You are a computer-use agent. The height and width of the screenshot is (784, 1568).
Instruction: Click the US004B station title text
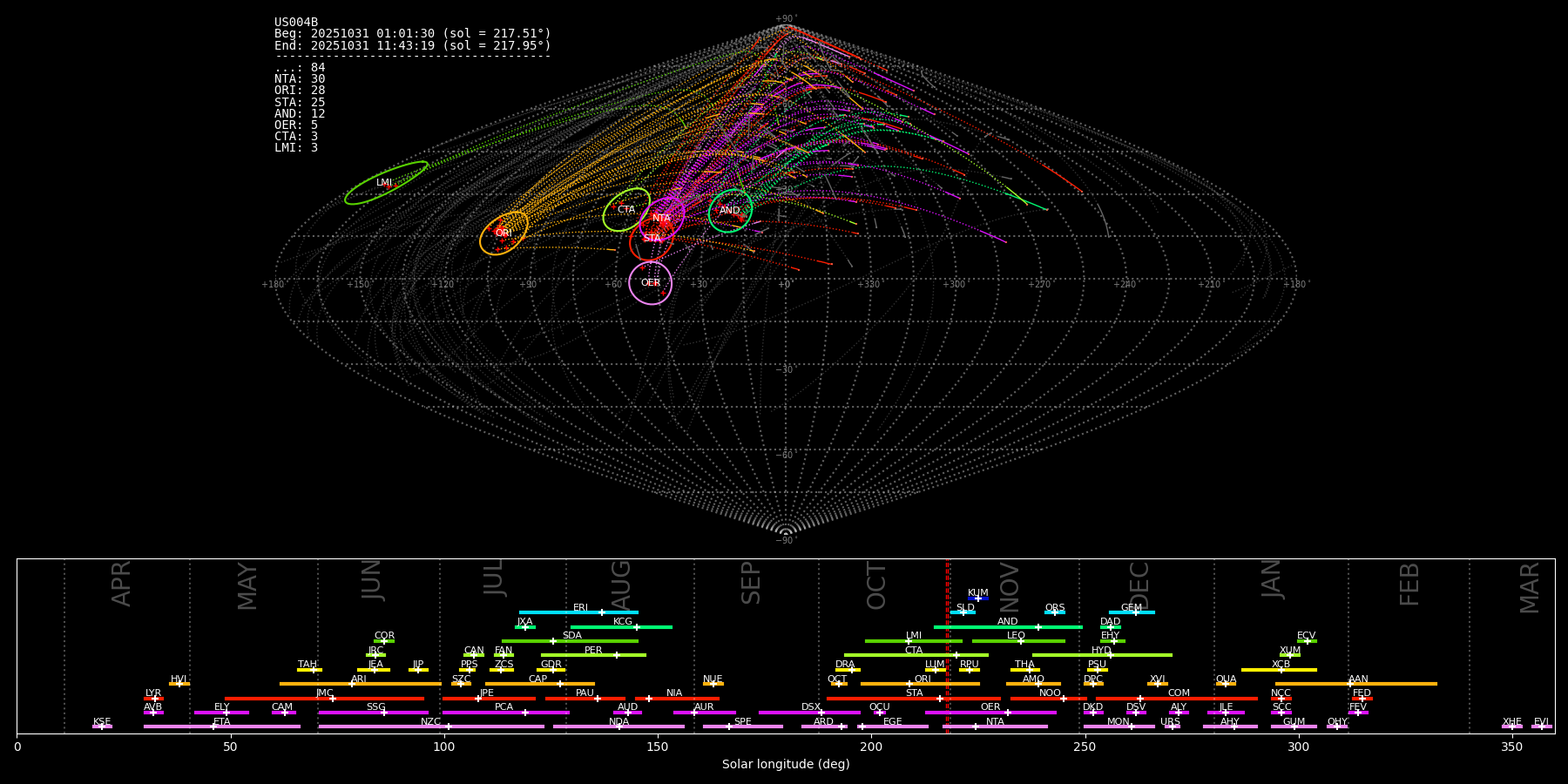[296, 23]
